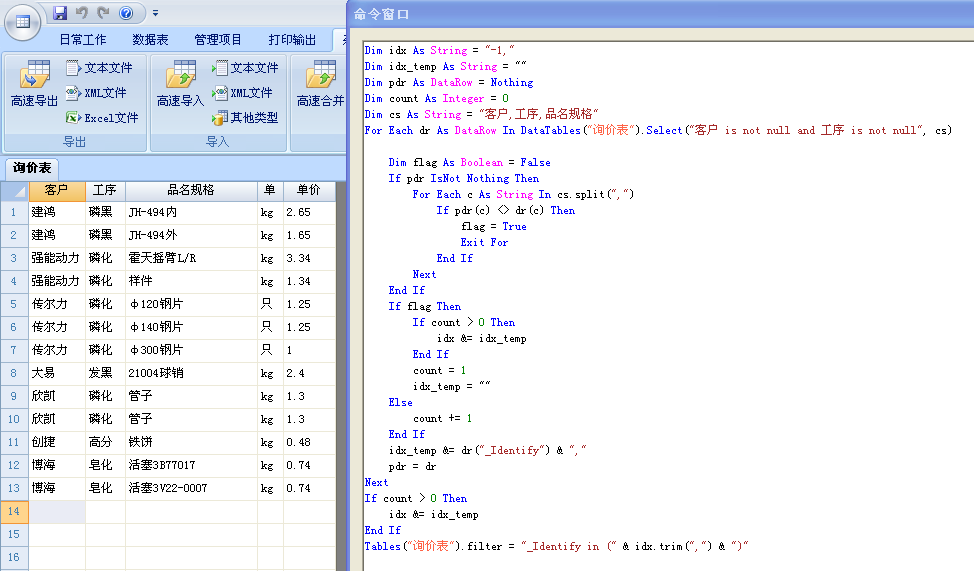Click price cell 2.4
This screenshot has width=974, height=571.
coord(309,373)
